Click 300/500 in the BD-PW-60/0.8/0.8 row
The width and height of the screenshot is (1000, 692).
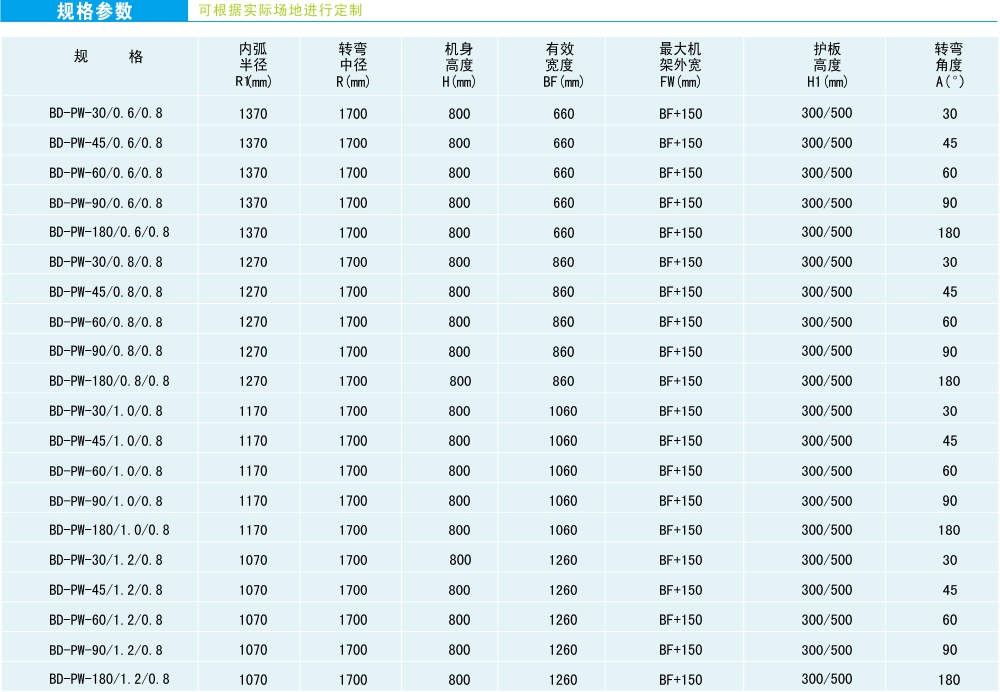[x=827, y=321]
